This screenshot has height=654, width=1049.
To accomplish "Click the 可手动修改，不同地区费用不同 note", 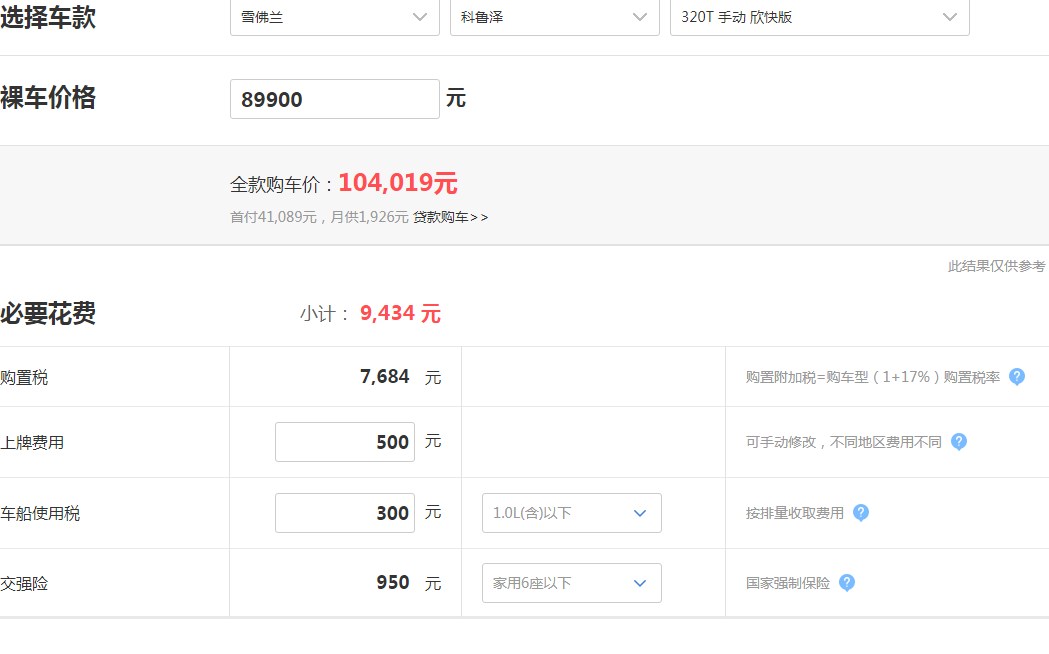I will [844, 442].
